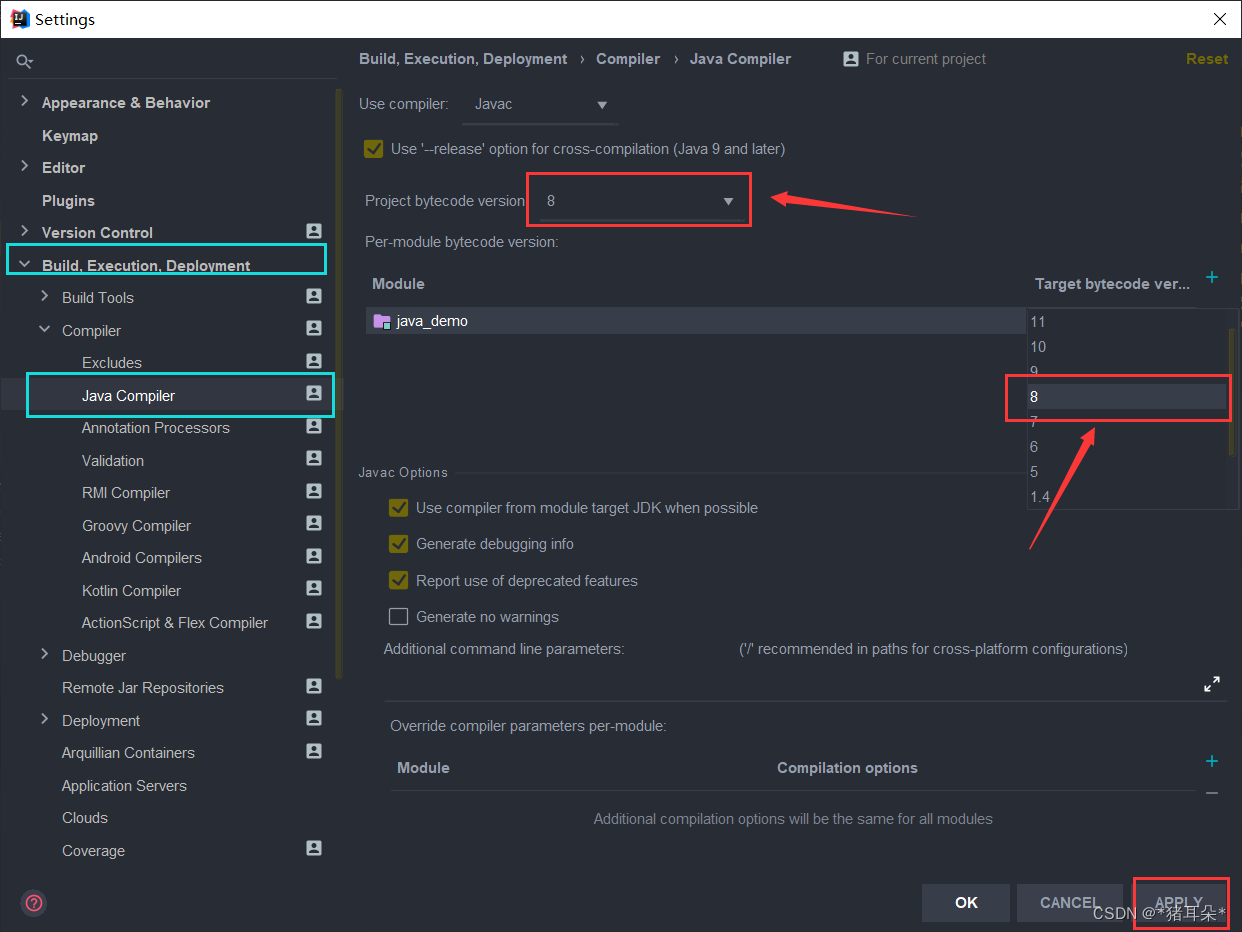Click project icon beside Android Compilers
1242x932 pixels.
(314, 556)
